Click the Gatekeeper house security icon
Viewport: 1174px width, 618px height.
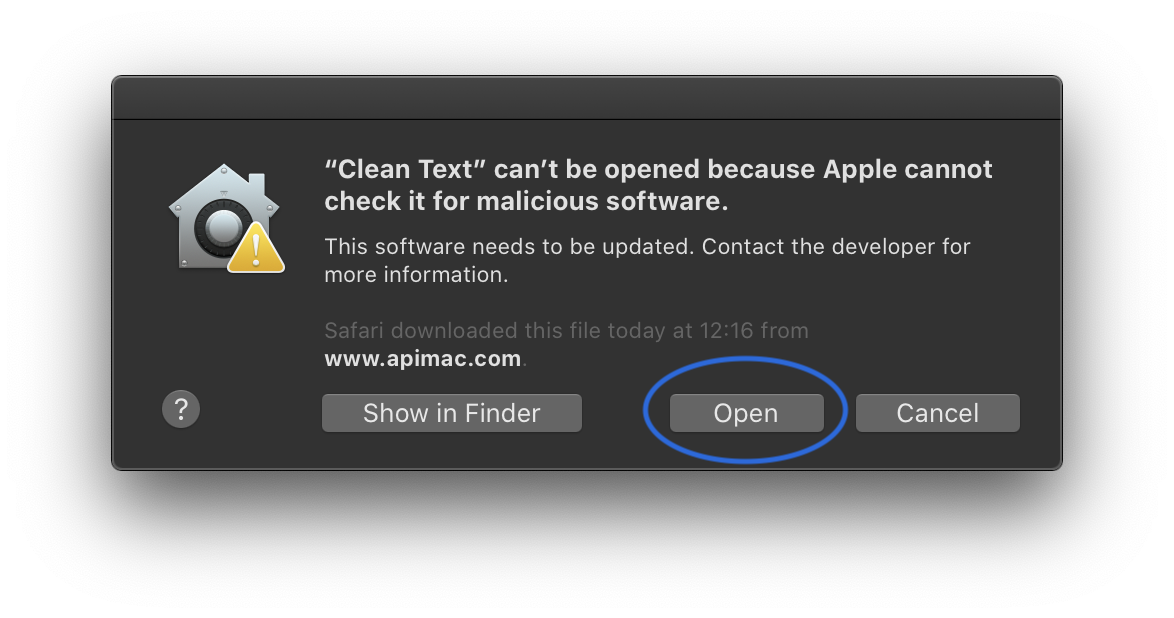pos(225,217)
